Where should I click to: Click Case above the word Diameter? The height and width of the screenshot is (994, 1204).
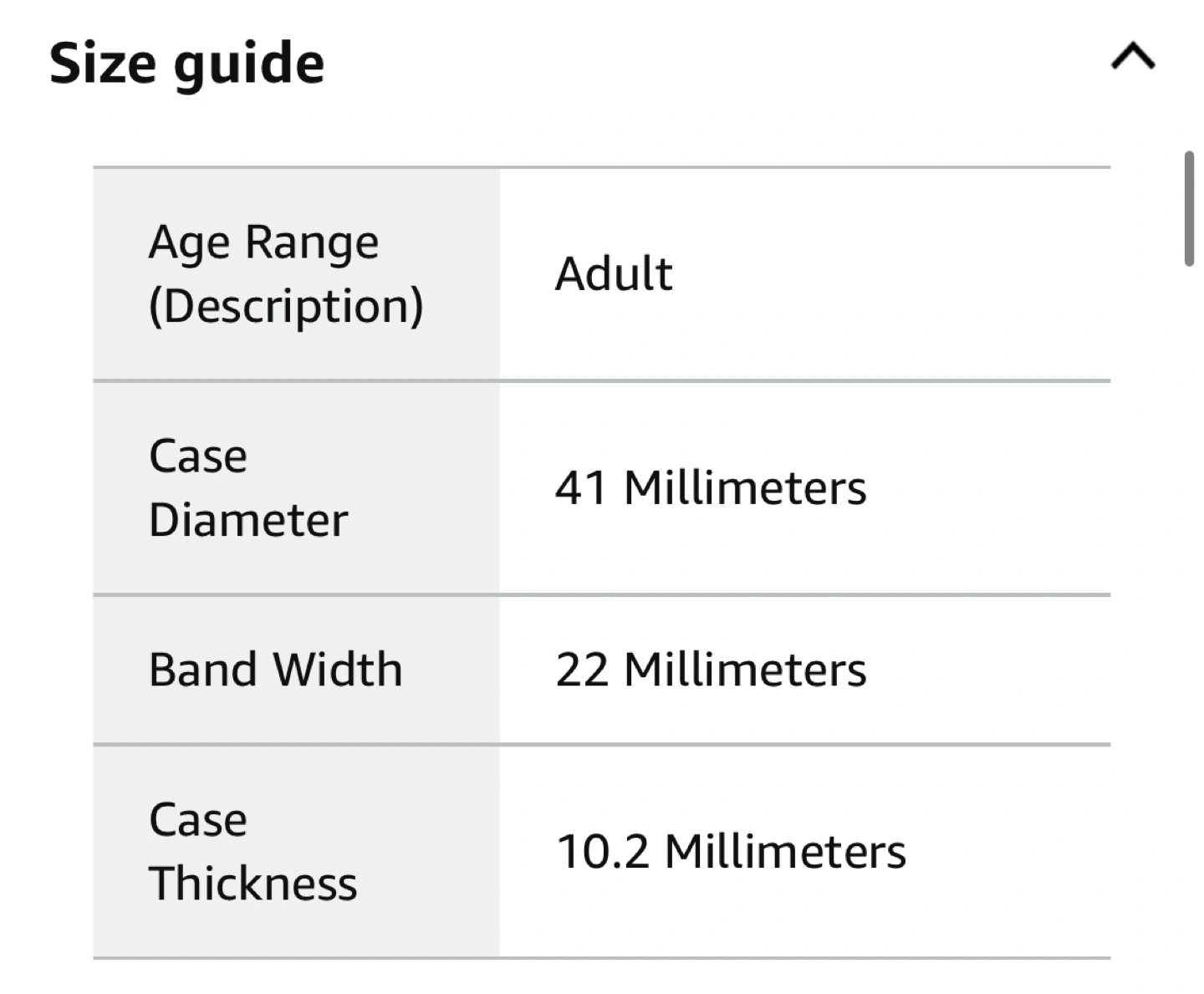pos(198,456)
